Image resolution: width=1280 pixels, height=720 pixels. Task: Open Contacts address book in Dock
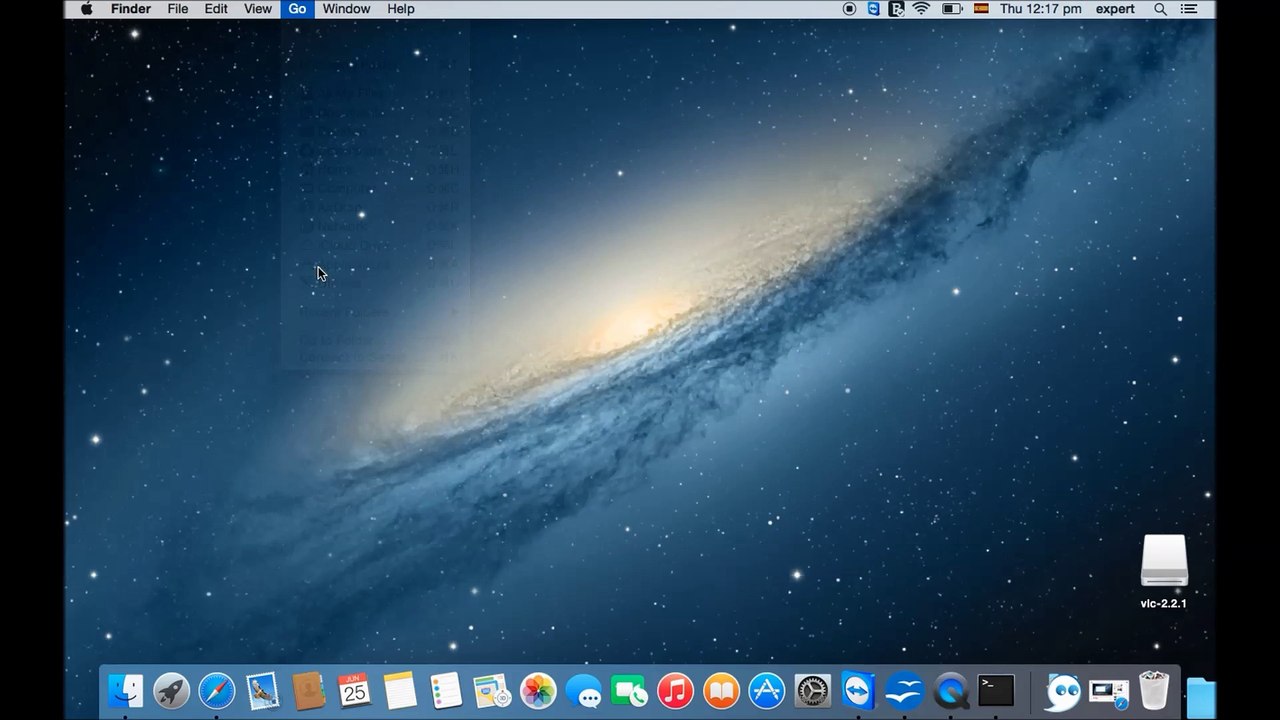[309, 691]
